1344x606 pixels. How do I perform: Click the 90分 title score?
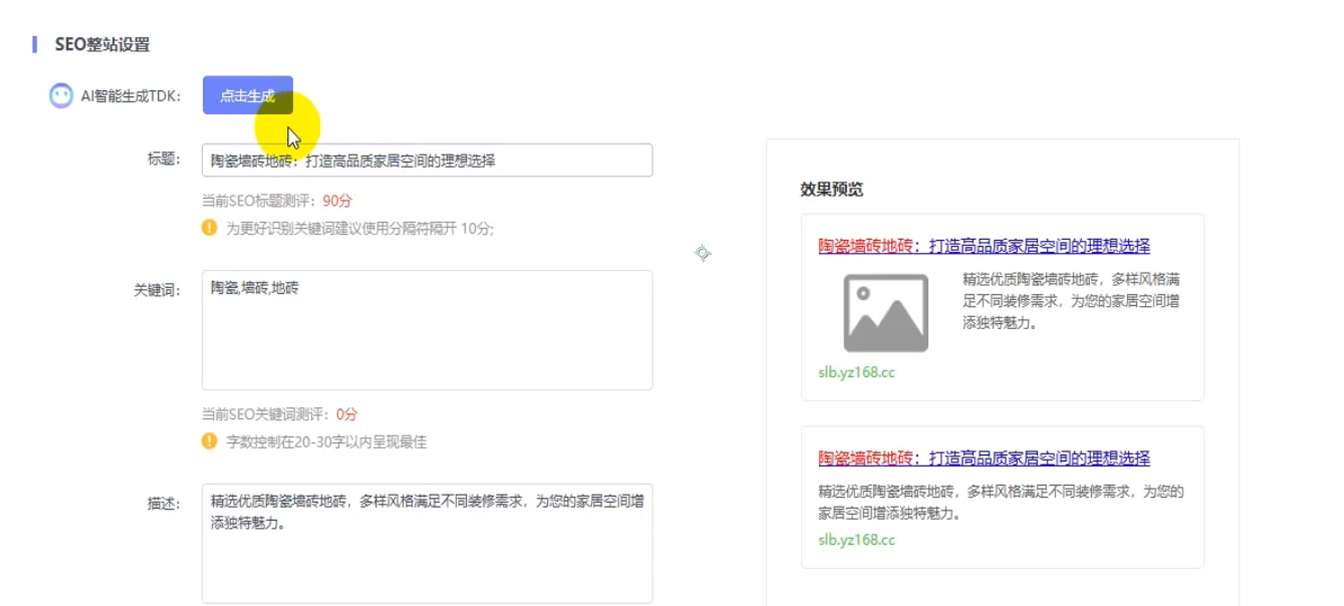click(x=338, y=201)
